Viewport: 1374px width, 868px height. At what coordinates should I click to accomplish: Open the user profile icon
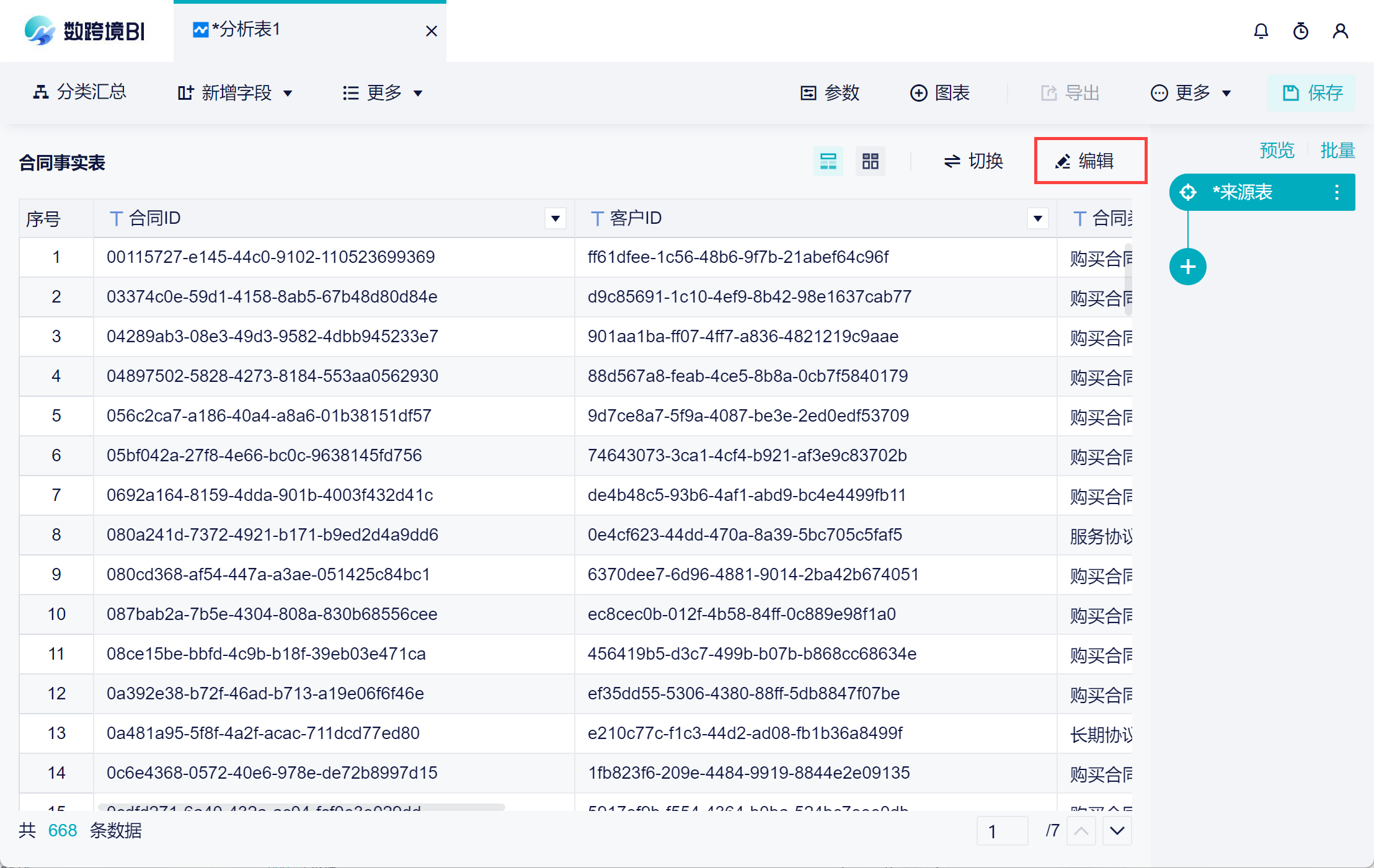pyautogui.click(x=1340, y=31)
